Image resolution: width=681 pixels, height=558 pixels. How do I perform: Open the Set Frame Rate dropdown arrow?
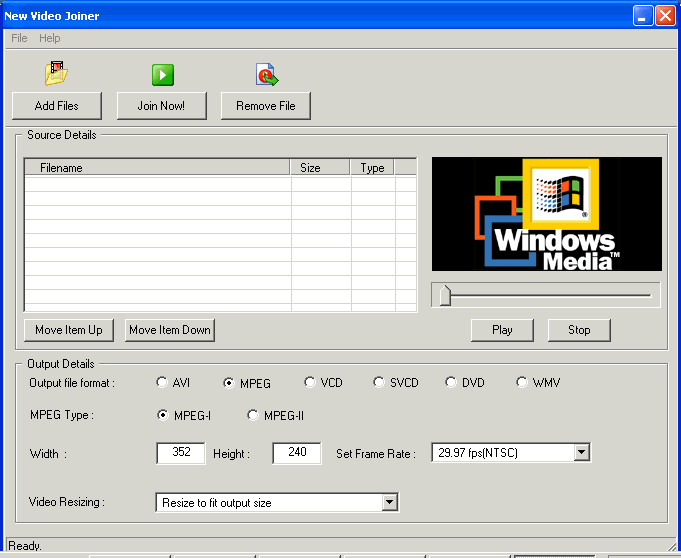pos(581,453)
